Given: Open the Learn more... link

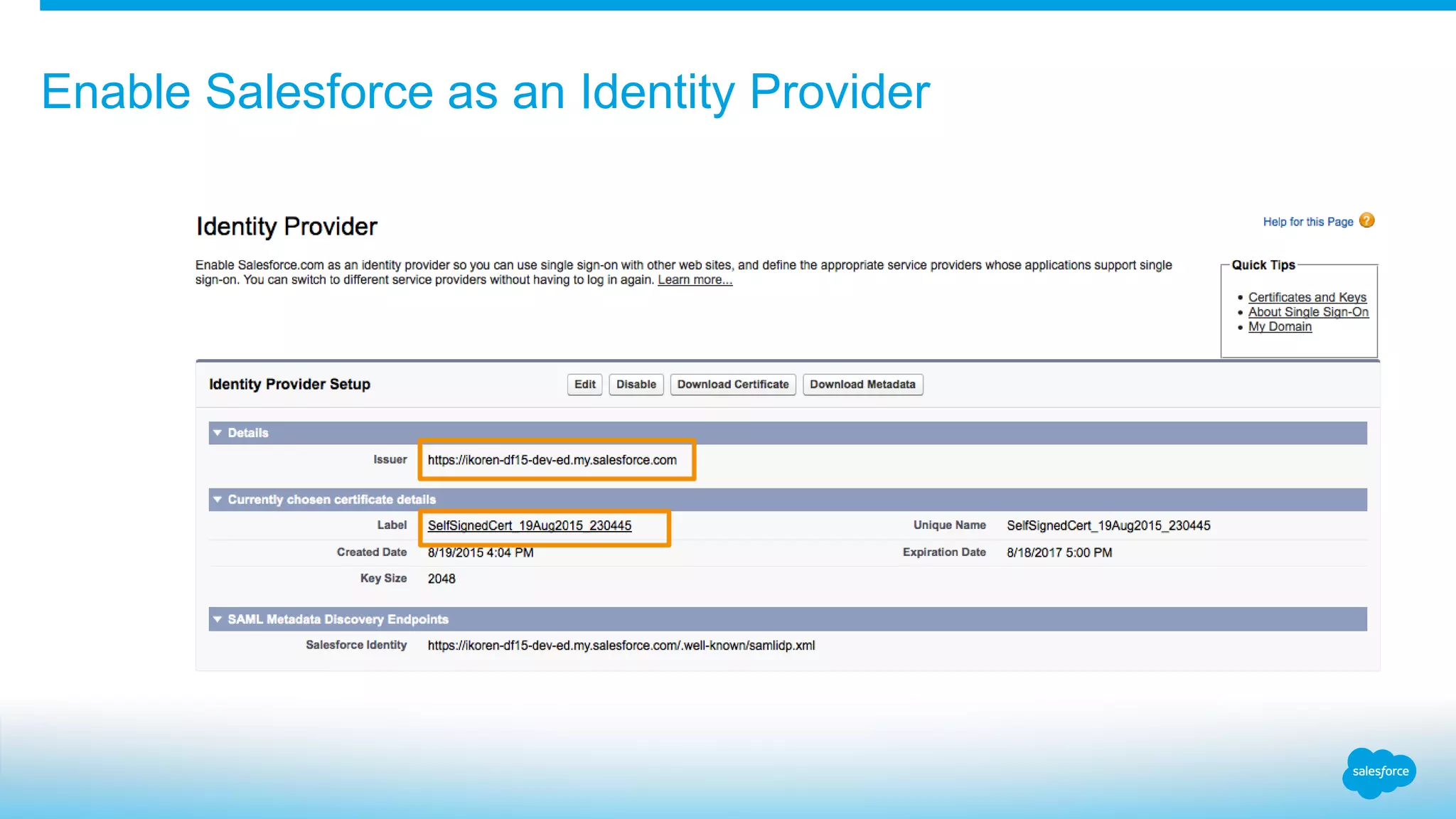Looking at the screenshot, I should pos(695,280).
